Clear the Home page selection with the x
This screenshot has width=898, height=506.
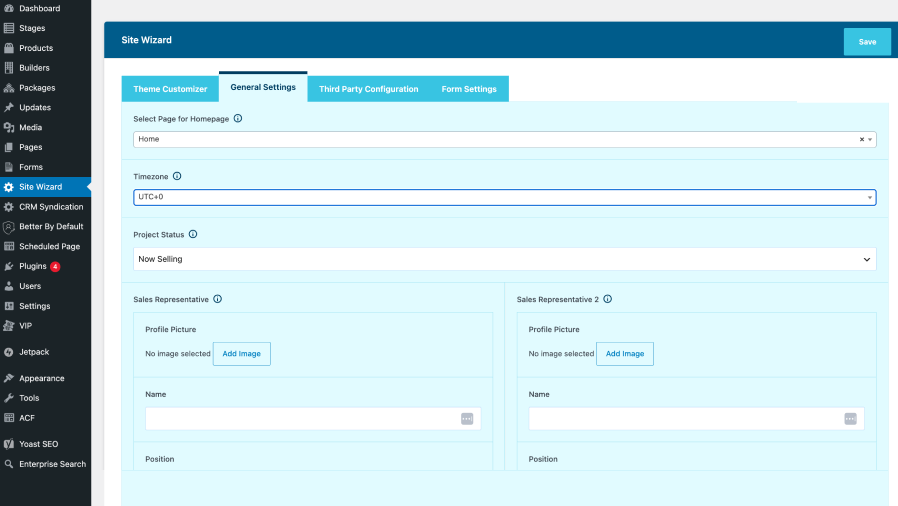[x=861, y=139]
